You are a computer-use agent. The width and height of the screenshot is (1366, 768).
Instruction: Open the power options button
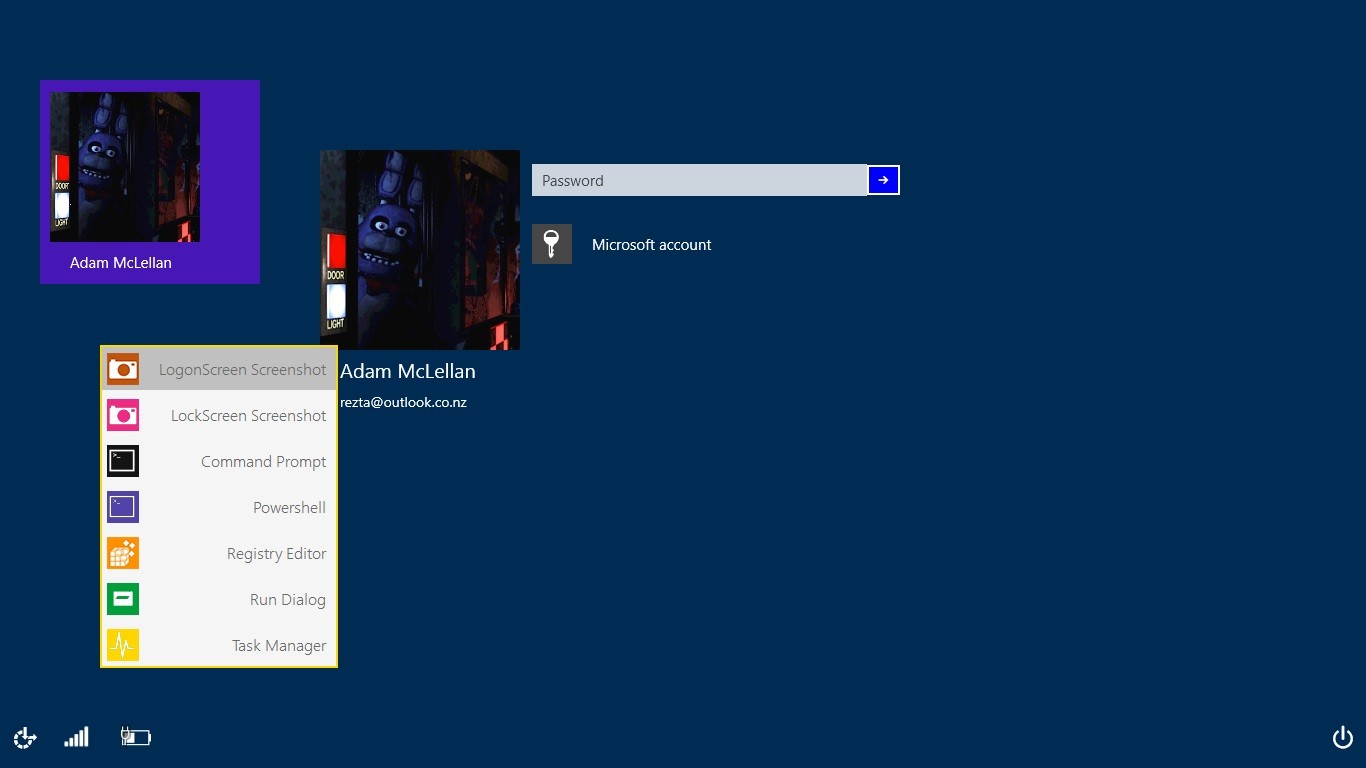[x=1343, y=738]
